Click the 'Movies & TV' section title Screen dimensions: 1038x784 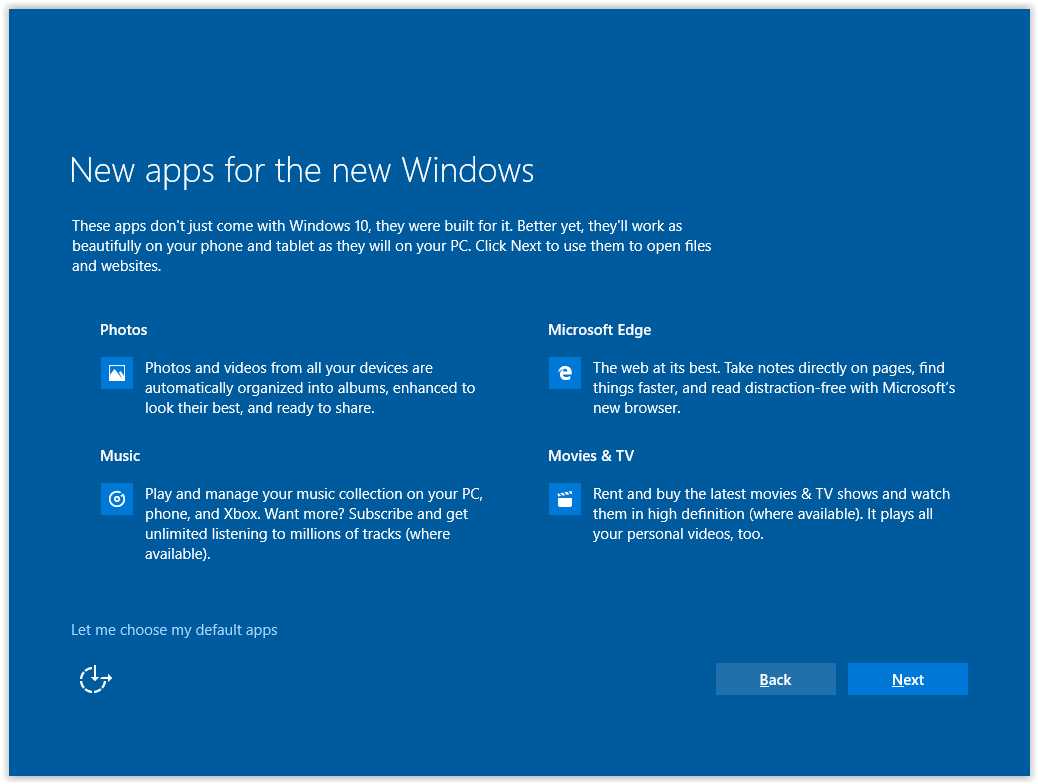[x=591, y=456]
